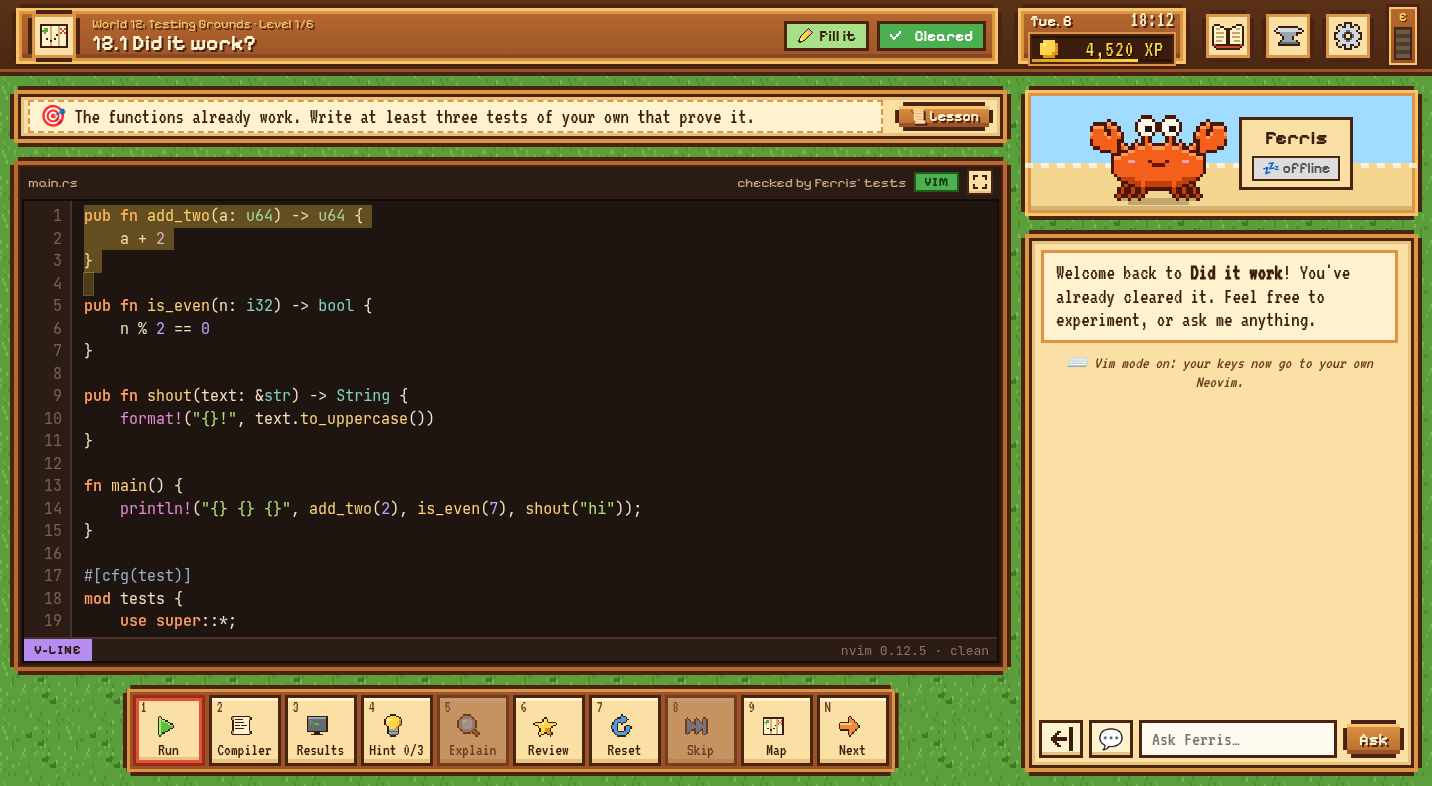Click the speech bubble chat icon
The height and width of the screenshot is (786, 1432).
coord(1111,739)
